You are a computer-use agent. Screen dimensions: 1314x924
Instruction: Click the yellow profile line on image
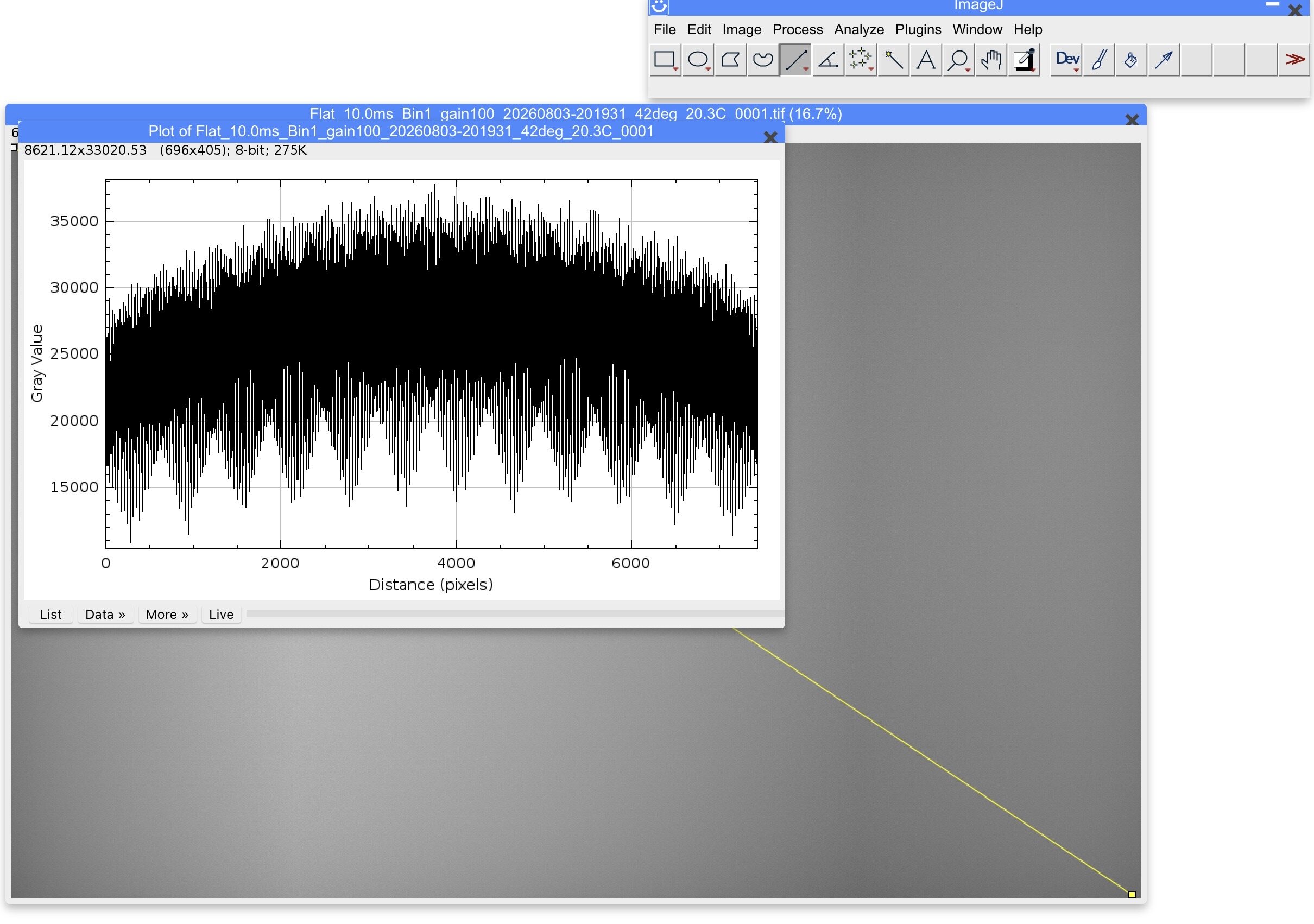[933, 762]
